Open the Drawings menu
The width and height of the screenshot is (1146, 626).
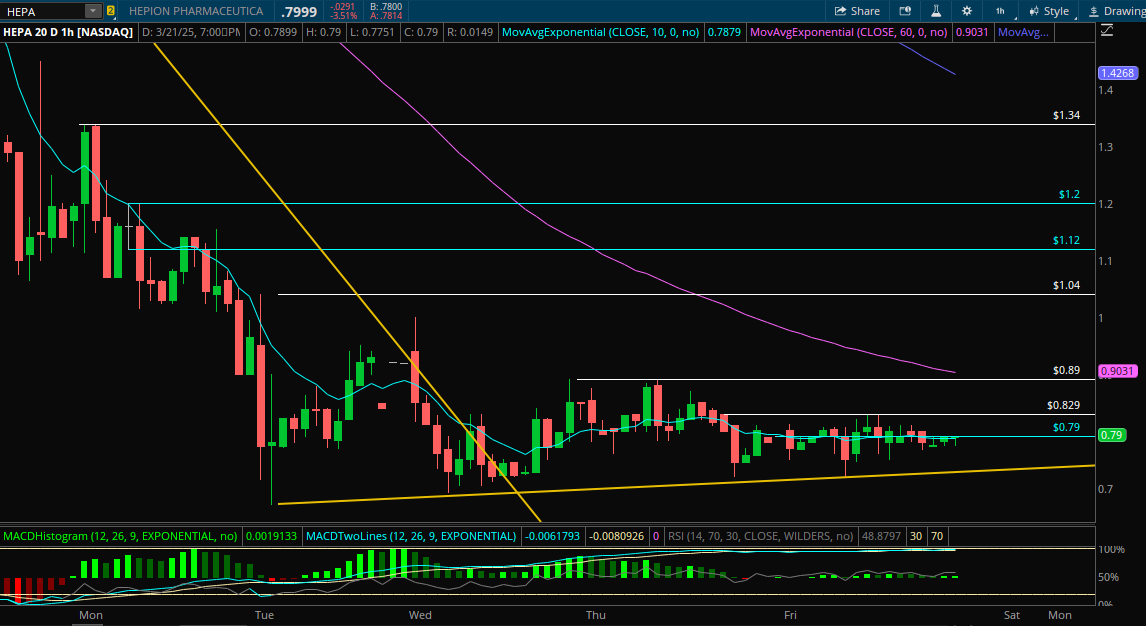pos(1116,11)
